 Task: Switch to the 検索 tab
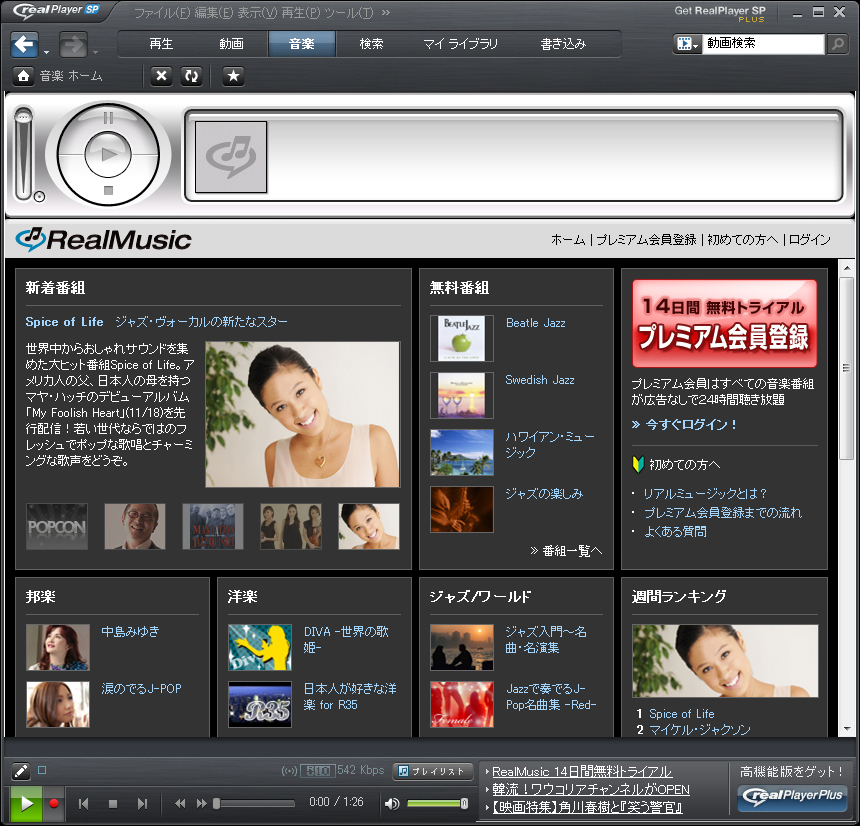[x=371, y=44]
